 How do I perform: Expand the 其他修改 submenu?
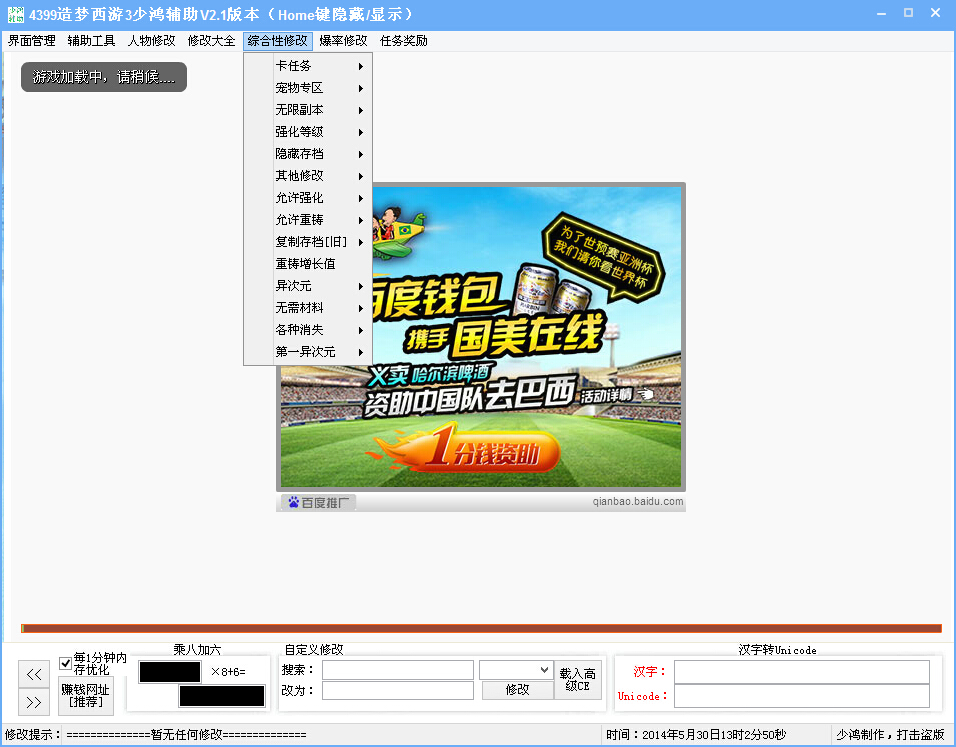click(308, 176)
